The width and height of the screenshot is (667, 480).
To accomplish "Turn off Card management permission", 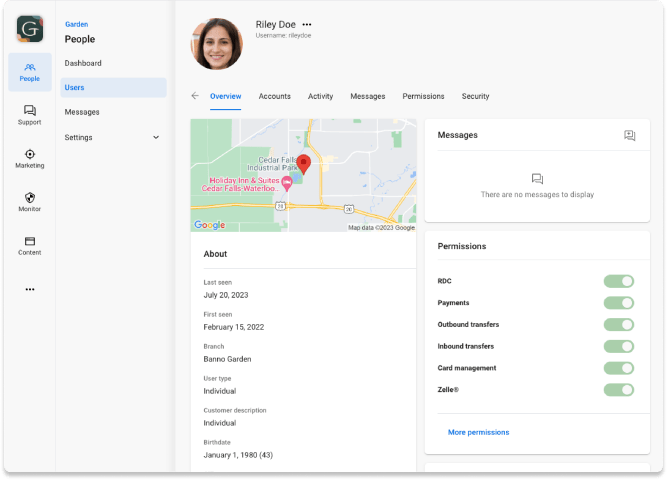I will tap(619, 368).
